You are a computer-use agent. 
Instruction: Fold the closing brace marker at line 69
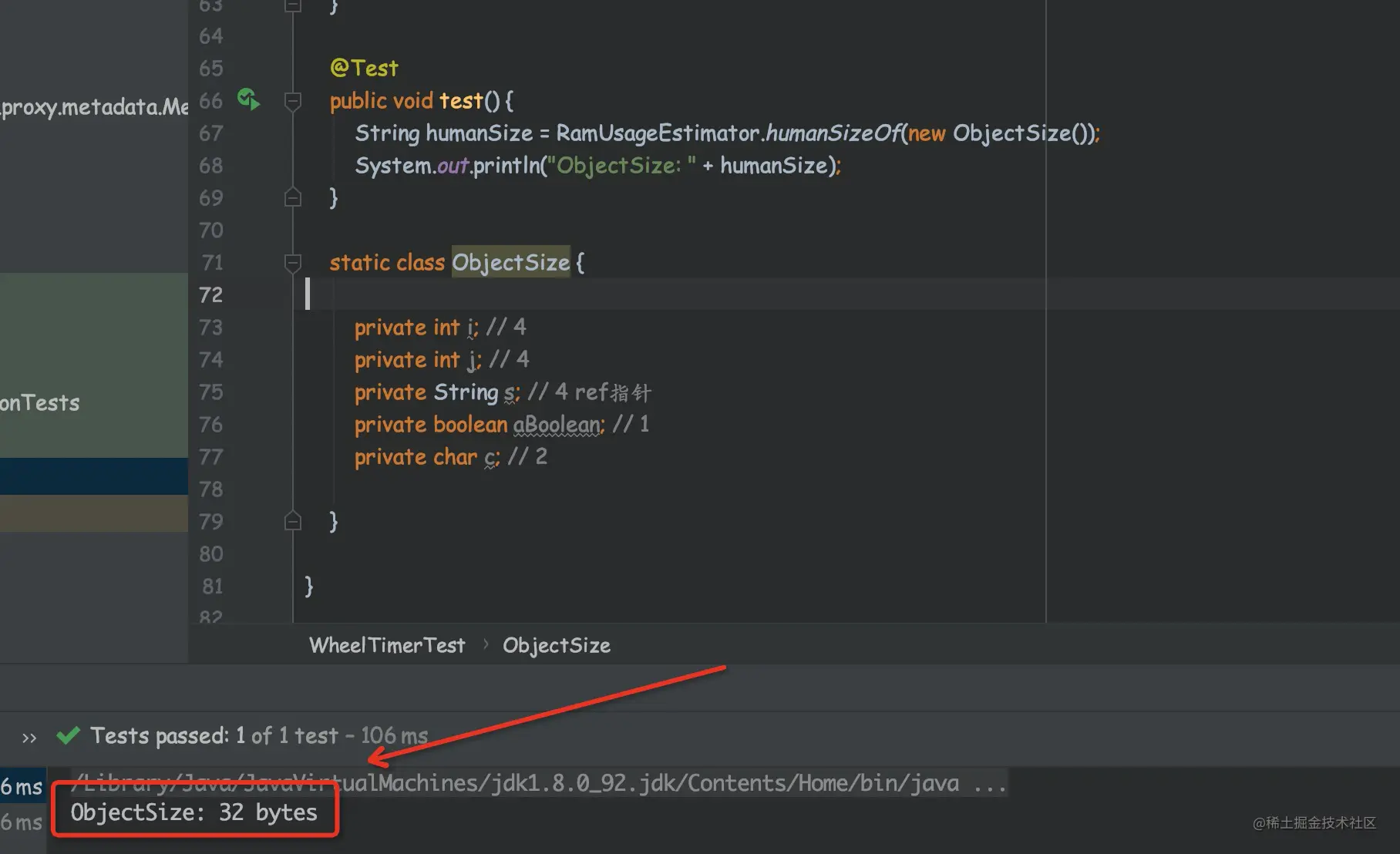pos(293,197)
